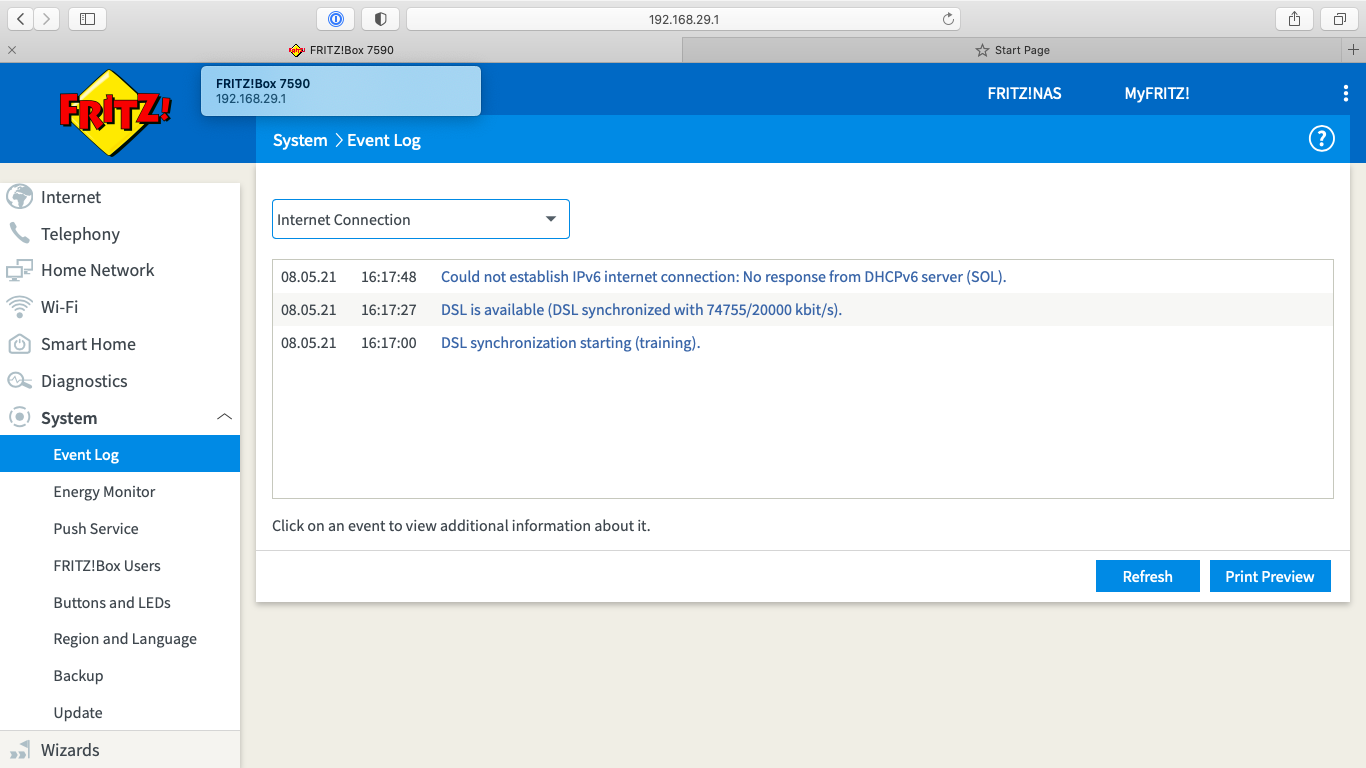This screenshot has height=768, width=1366.
Task: Expand the browser sidebar panel
Action: tap(87, 18)
